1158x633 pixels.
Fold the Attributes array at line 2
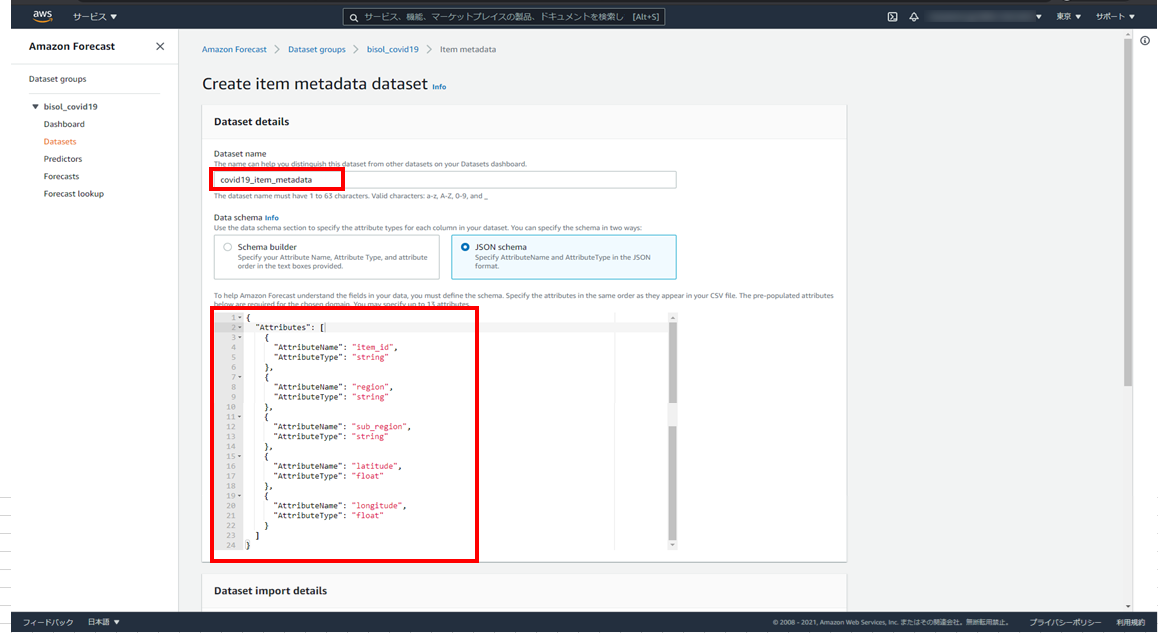click(x=240, y=328)
